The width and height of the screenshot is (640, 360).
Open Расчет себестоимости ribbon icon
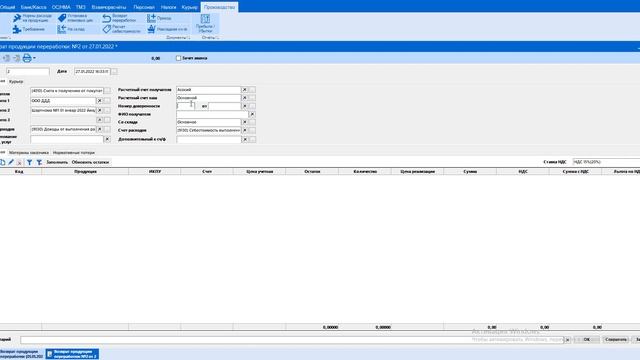point(107,29)
